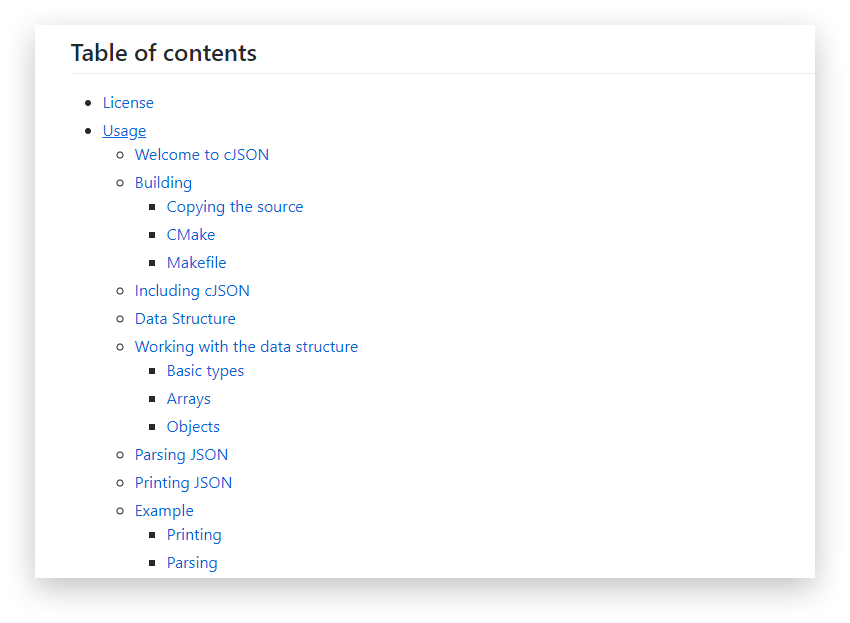Open the Basic types link
This screenshot has width=850, height=623.
tap(205, 371)
